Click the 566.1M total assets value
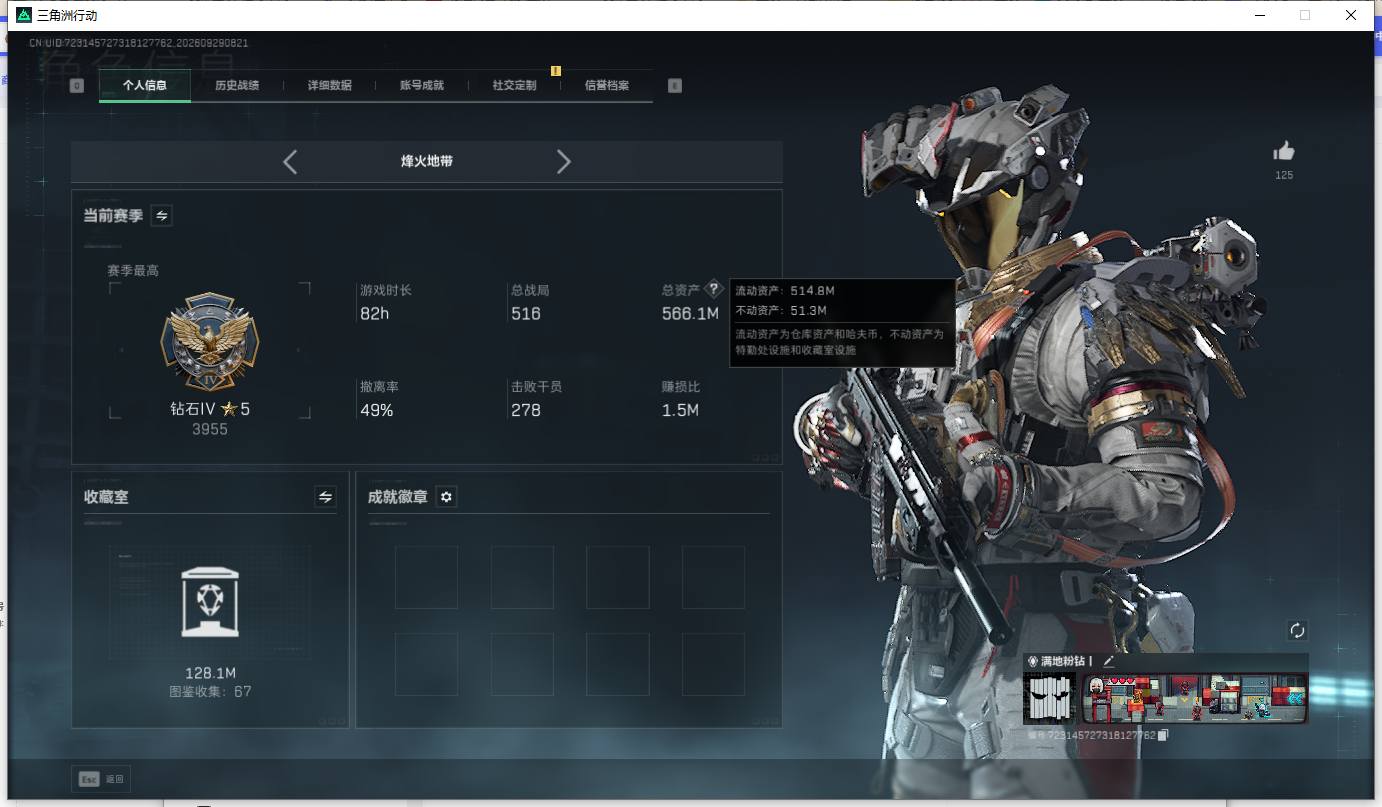Screen dimensions: 1382x807 click(690, 314)
